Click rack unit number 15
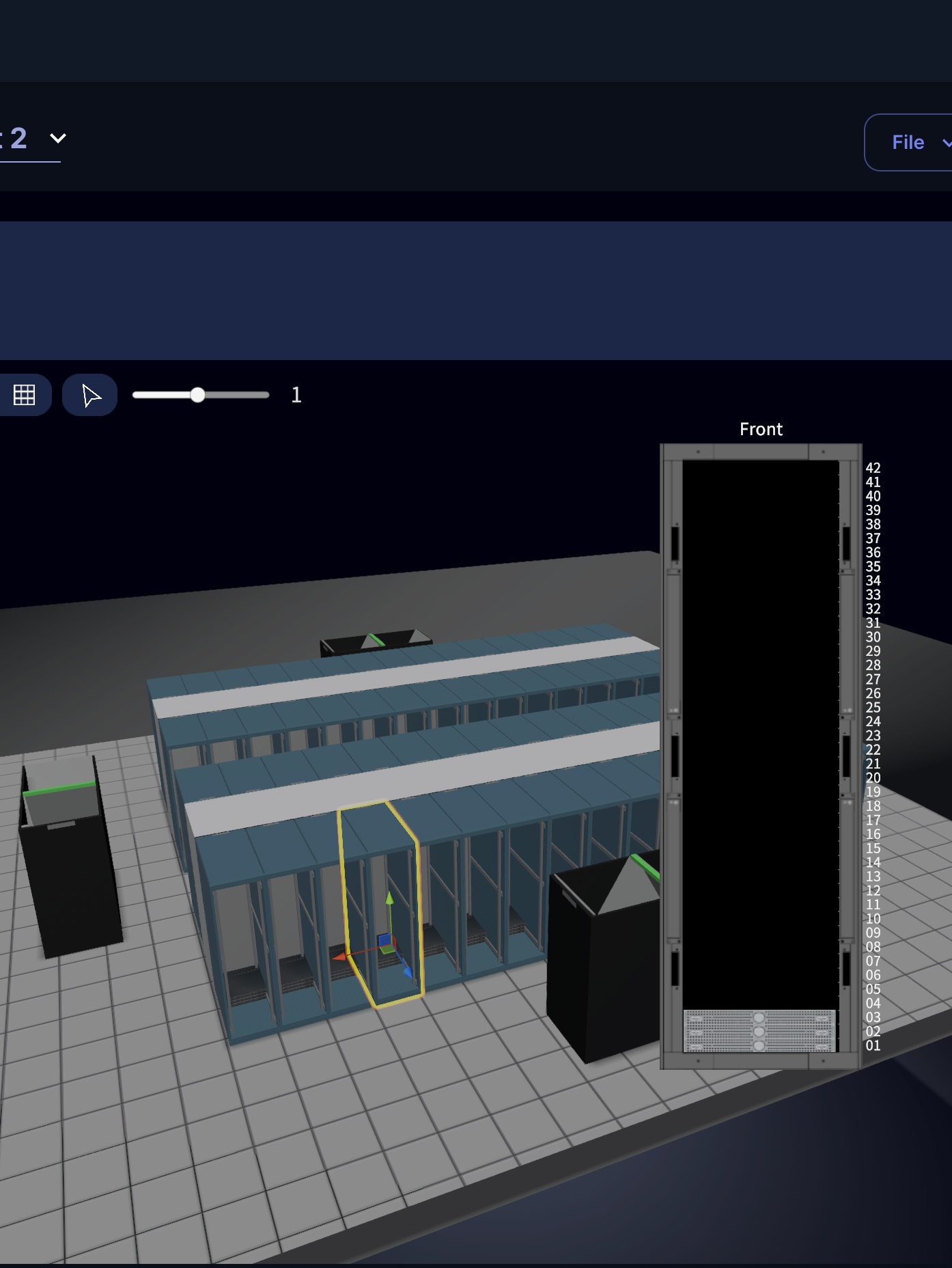Screen dimensions: 952x1268 [x=873, y=849]
